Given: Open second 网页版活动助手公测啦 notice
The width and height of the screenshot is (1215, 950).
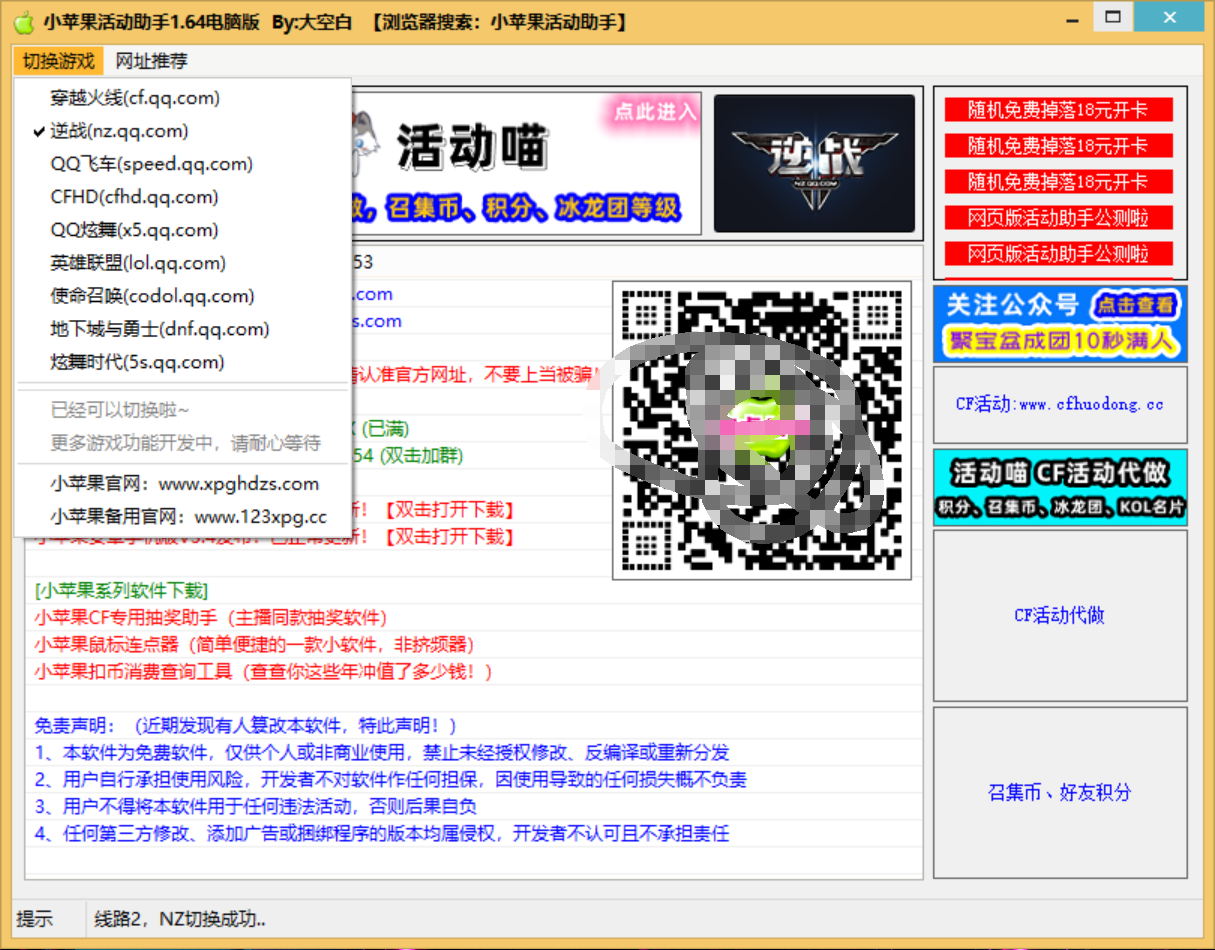Looking at the screenshot, I should [x=1058, y=254].
